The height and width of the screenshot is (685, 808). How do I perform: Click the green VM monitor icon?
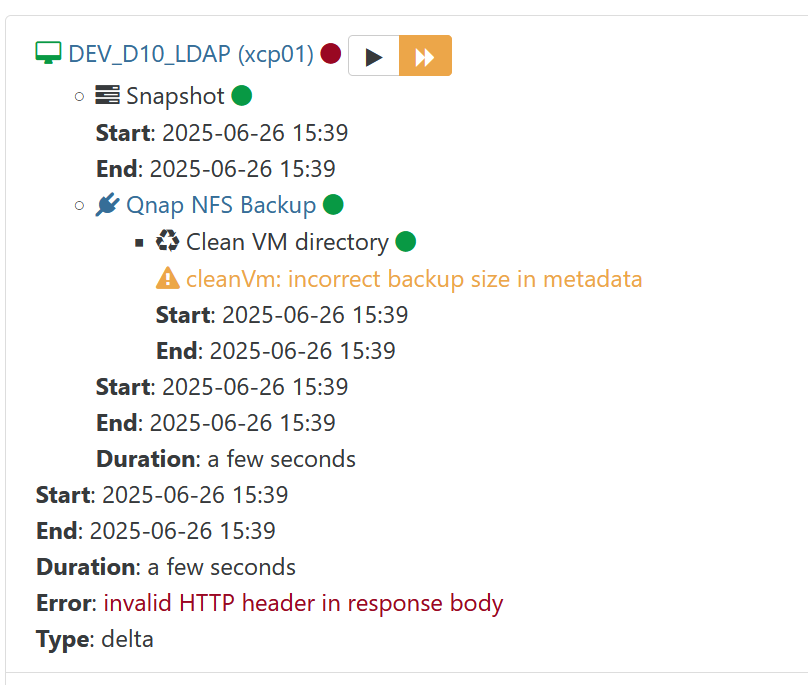pyautogui.click(x=48, y=53)
